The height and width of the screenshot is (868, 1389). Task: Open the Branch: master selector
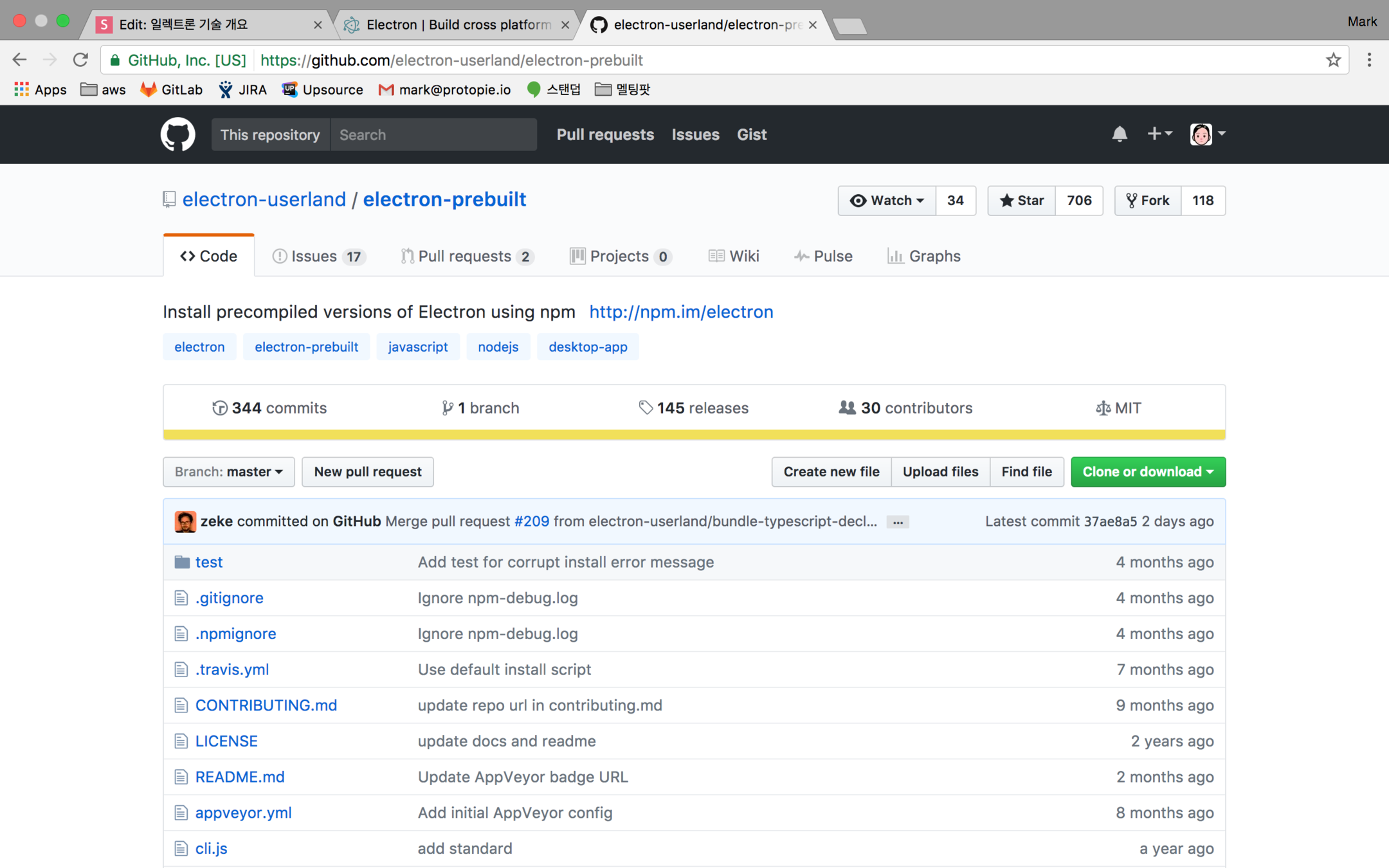click(x=228, y=472)
